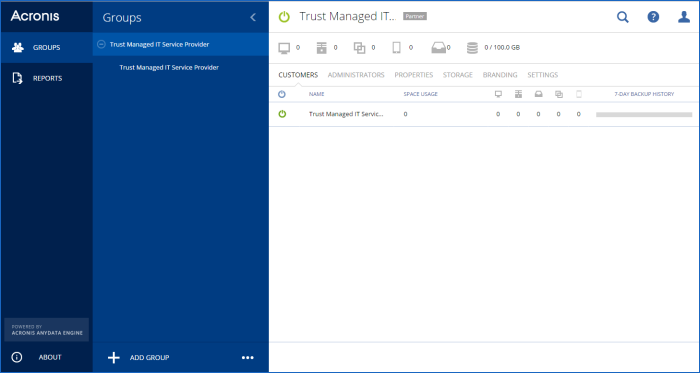This screenshot has height=373, width=700.
Task: Click the mailbox column header icon in table
Action: pos(539,94)
